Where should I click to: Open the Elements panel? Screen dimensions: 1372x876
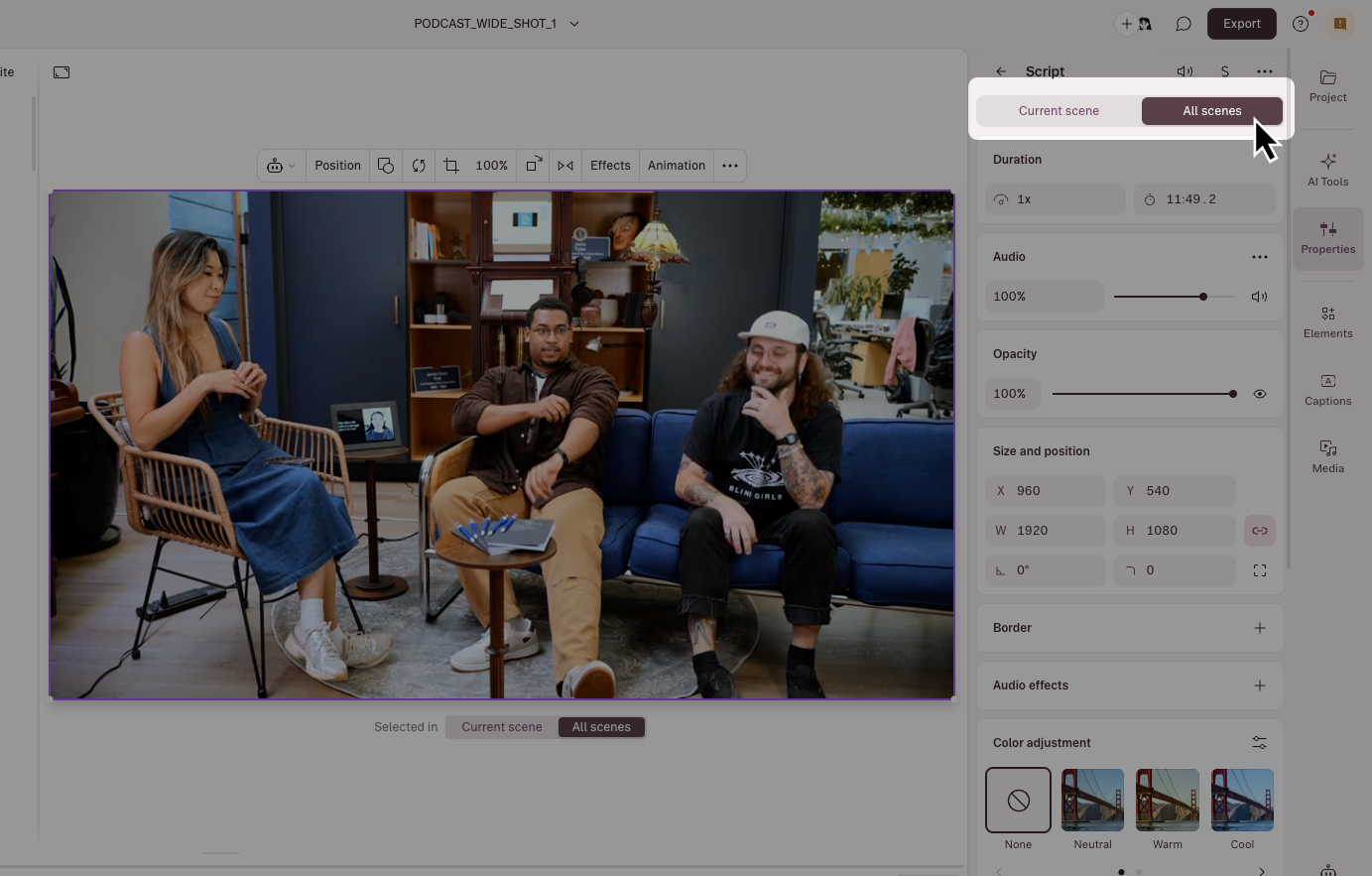(1327, 320)
